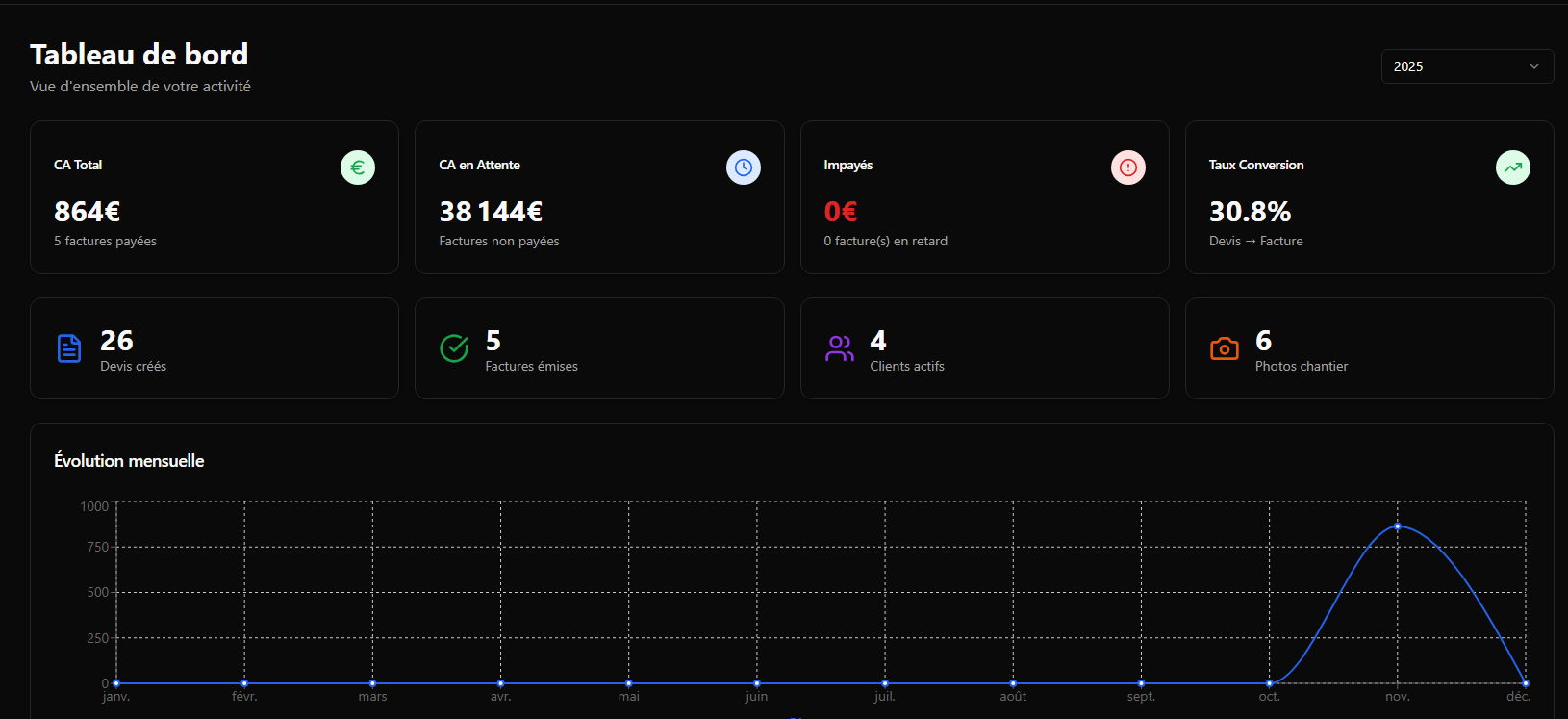1568x719 pixels.
Task: Click the orange camera icon for Photos chantier
Action: tap(1224, 348)
